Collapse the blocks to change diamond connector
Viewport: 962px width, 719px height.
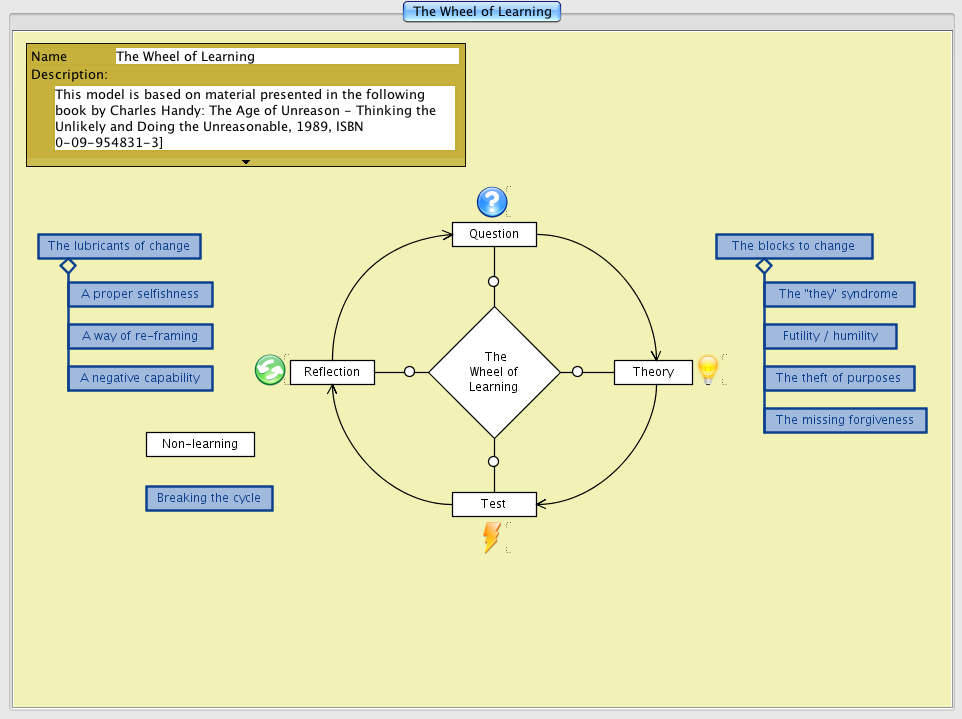[764, 266]
